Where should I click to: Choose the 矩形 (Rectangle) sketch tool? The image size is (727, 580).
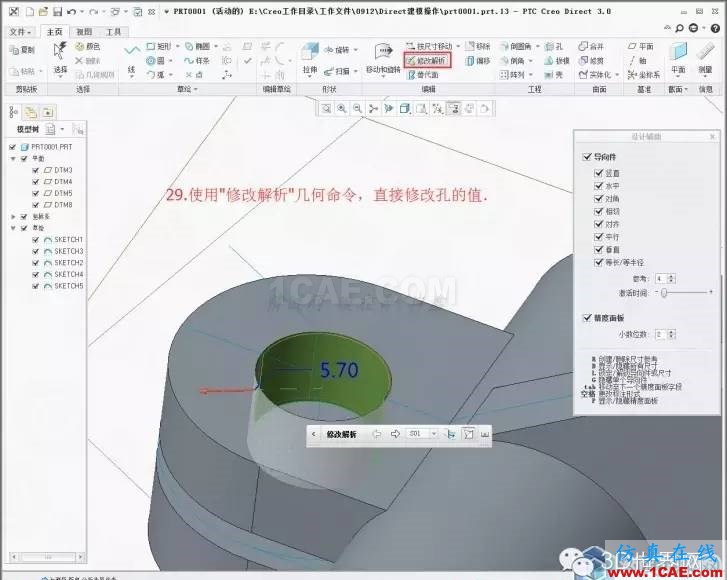(159, 46)
